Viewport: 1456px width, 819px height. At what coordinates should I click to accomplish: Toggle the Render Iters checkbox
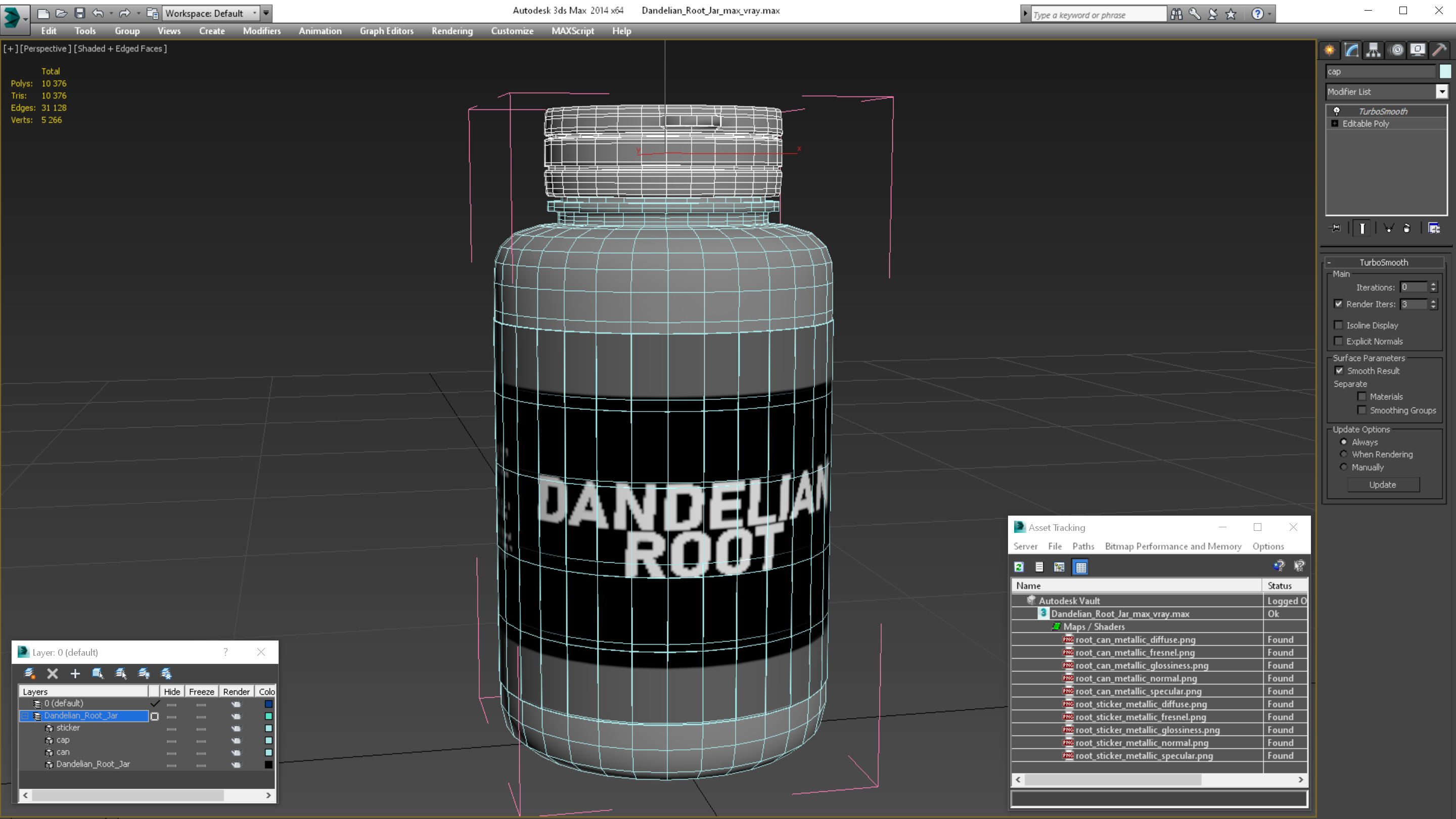pyautogui.click(x=1338, y=304)
